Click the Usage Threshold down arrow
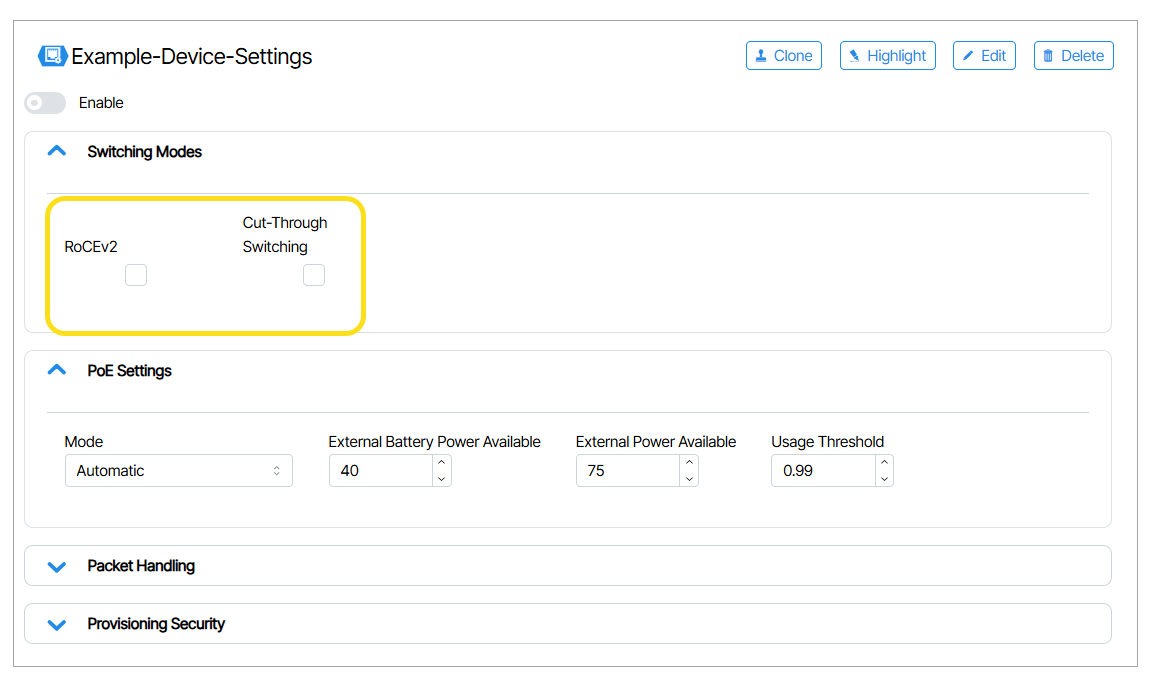 (x=883, y=479)
